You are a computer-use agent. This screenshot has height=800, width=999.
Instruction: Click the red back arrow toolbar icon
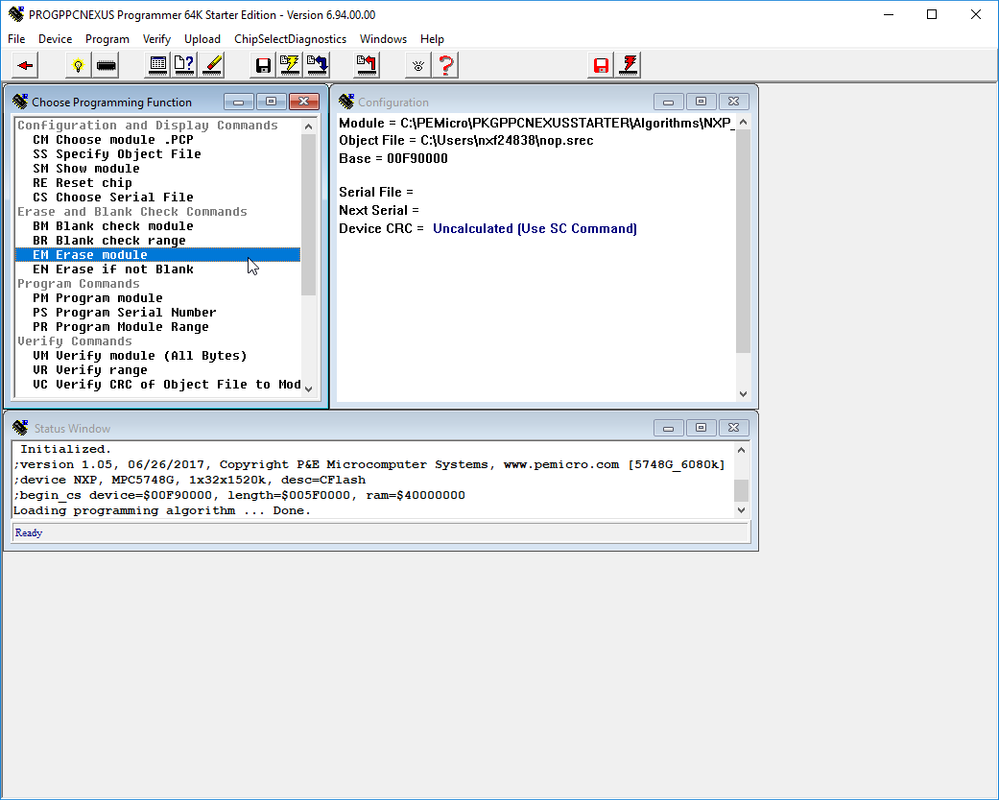25,65
